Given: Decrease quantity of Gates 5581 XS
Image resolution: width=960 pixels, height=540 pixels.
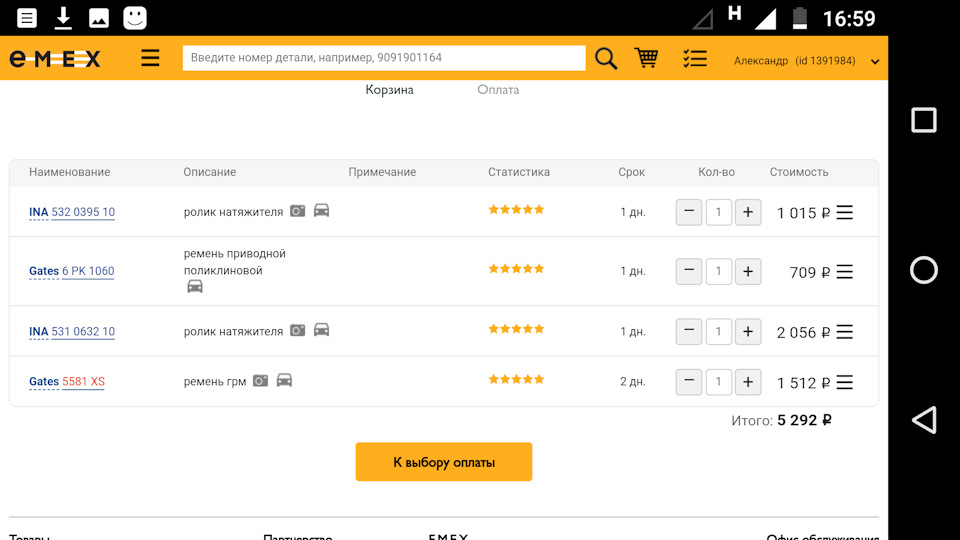Looking at the screenshot, I should [689, 381].
